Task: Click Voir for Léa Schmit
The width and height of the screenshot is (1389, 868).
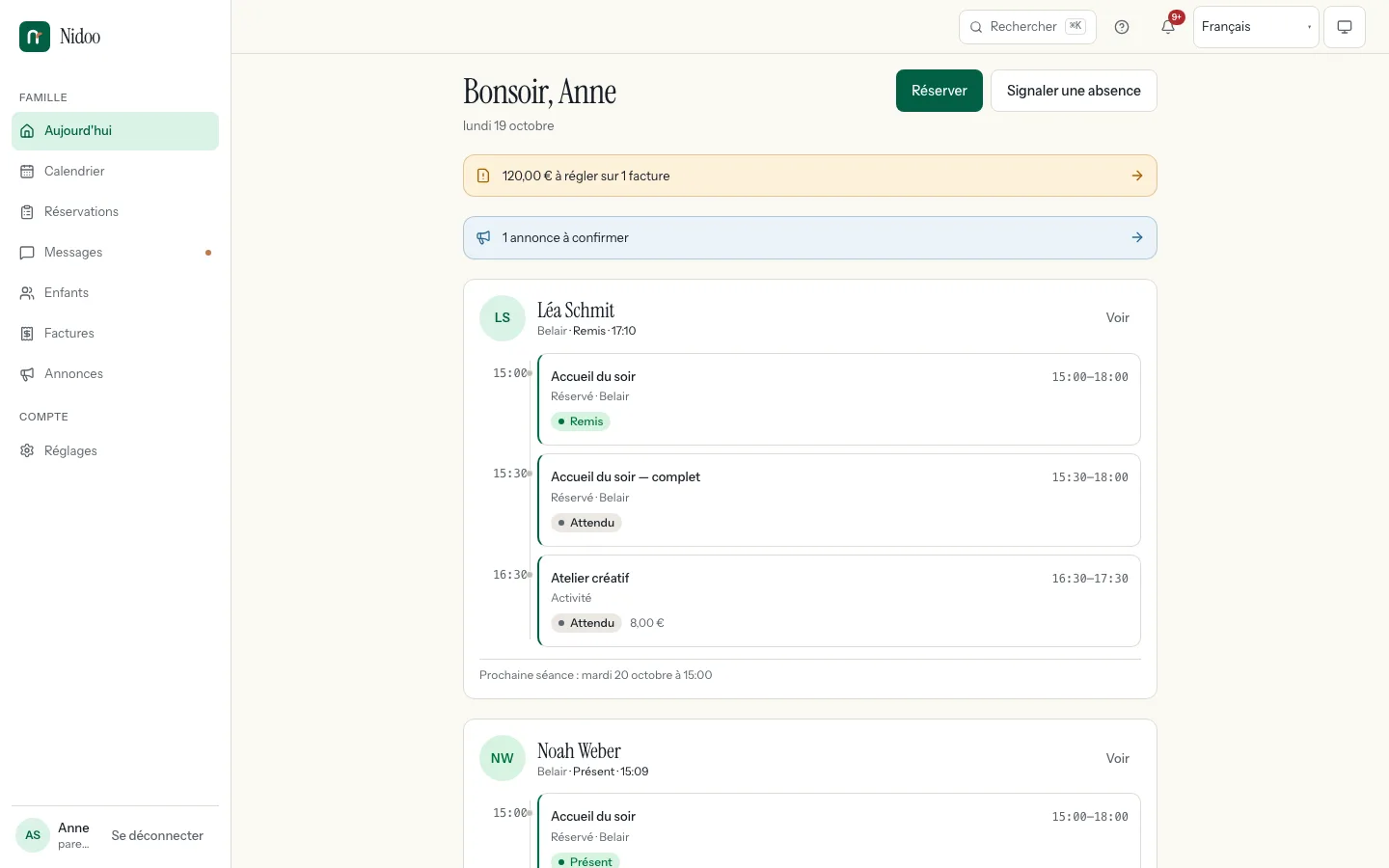Action: pyautogui.click(x=1118, y=318)
